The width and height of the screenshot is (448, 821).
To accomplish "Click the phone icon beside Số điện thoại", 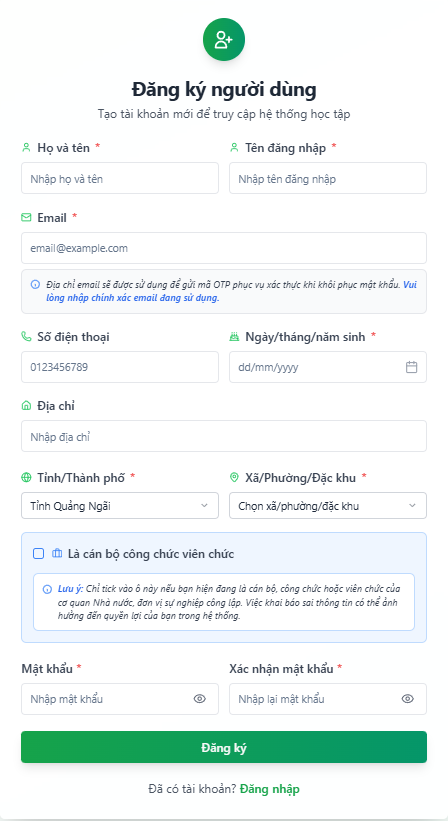I will [26, 337].
